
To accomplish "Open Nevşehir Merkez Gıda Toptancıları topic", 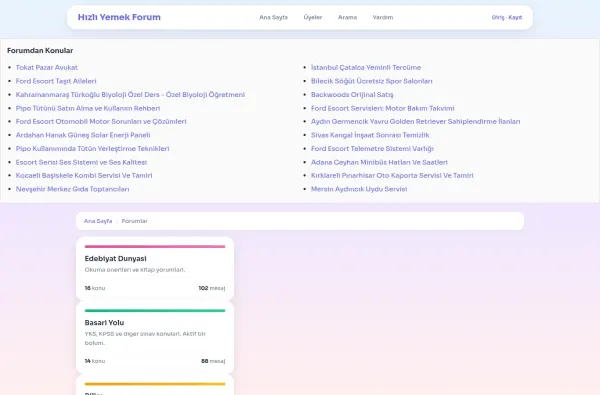I will 72,189.
